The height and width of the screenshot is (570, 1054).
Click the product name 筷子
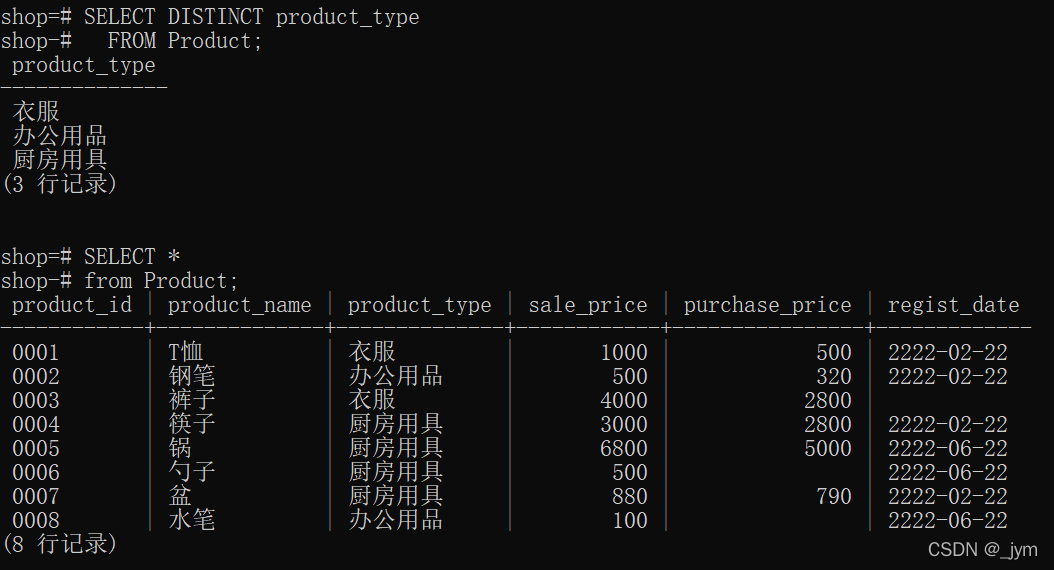pyautogui.click(x=191, y=424)
